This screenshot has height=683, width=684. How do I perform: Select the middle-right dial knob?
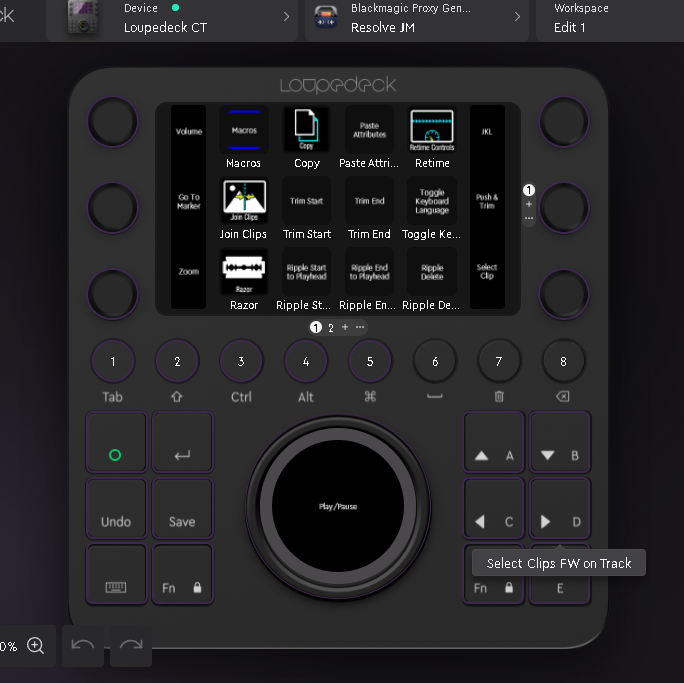tap(564, 208)
